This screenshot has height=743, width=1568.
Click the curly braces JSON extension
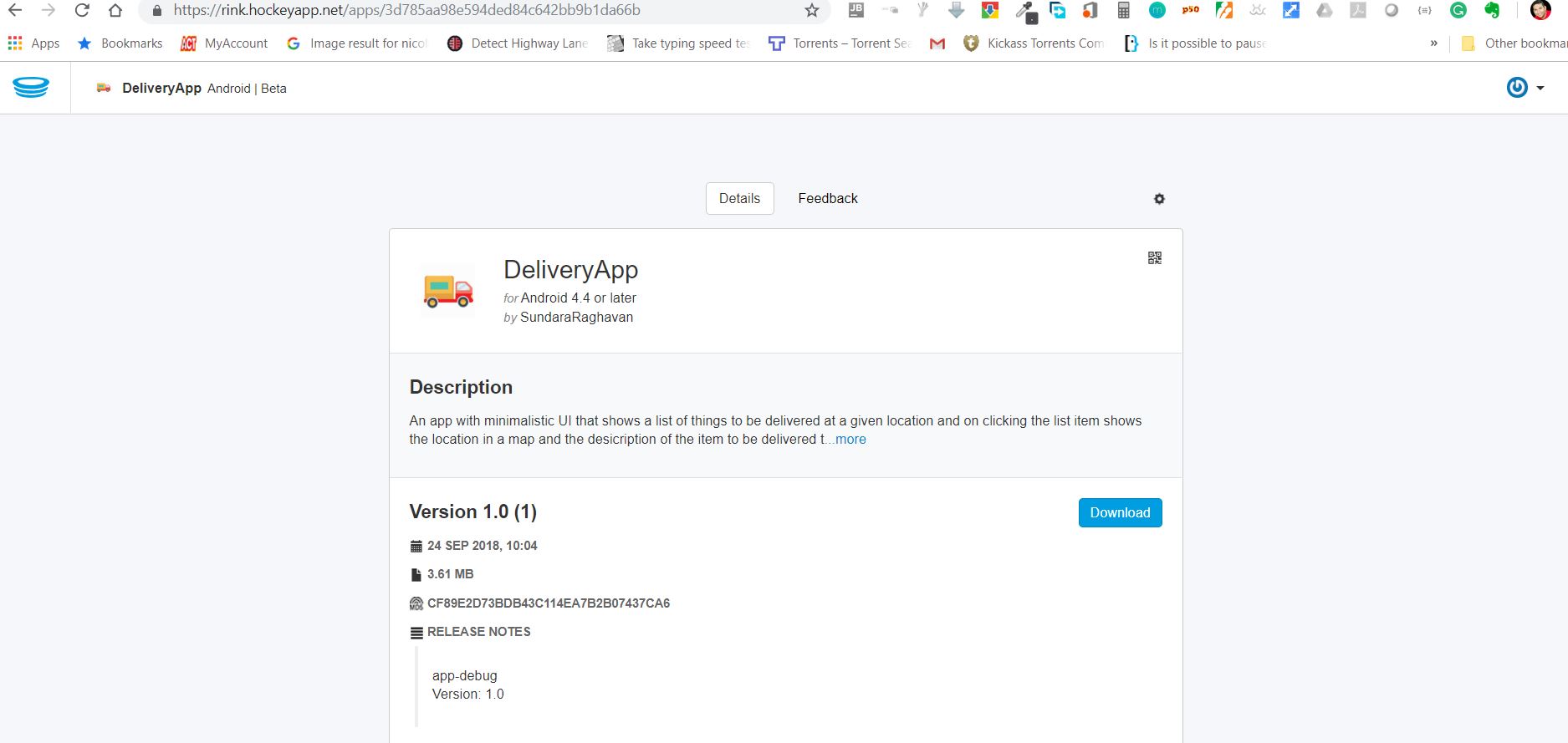1425,10
